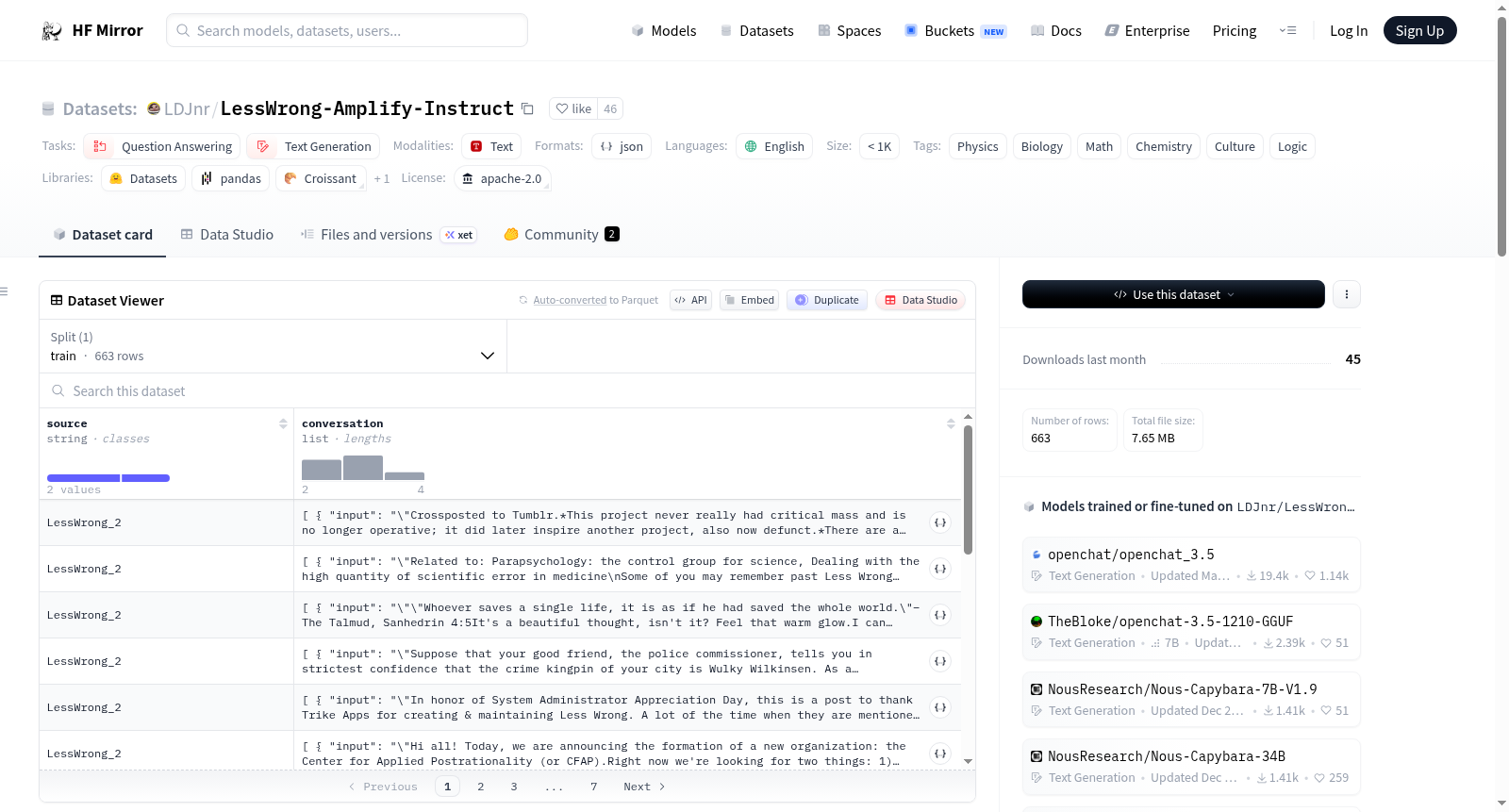The width and height of the screenshot is (1509, 812).
Task: Expand conversation cell for the Parapsychology row
Action: (x=940, y=569)
